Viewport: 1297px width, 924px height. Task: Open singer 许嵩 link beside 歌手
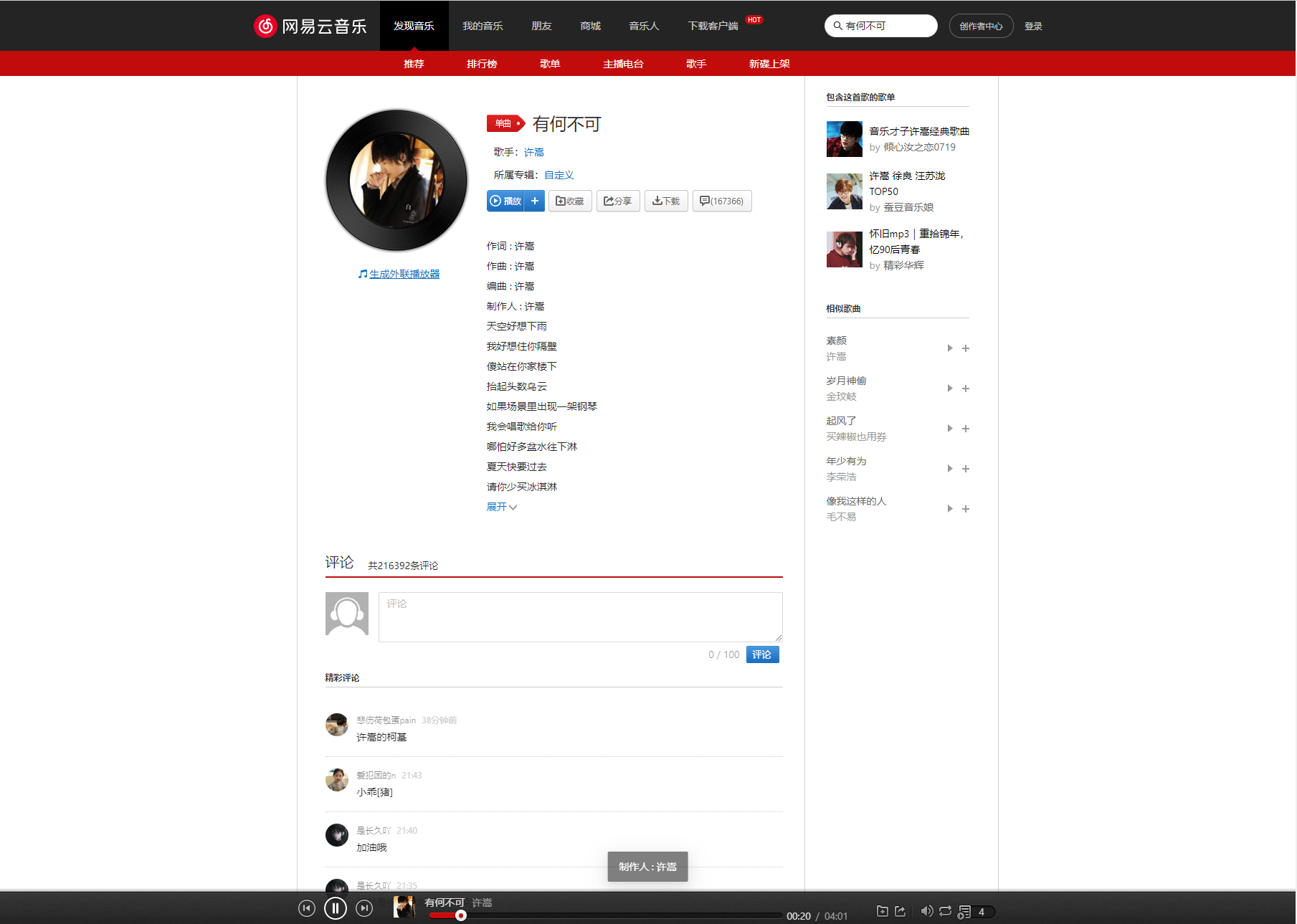tap(533, 152)
